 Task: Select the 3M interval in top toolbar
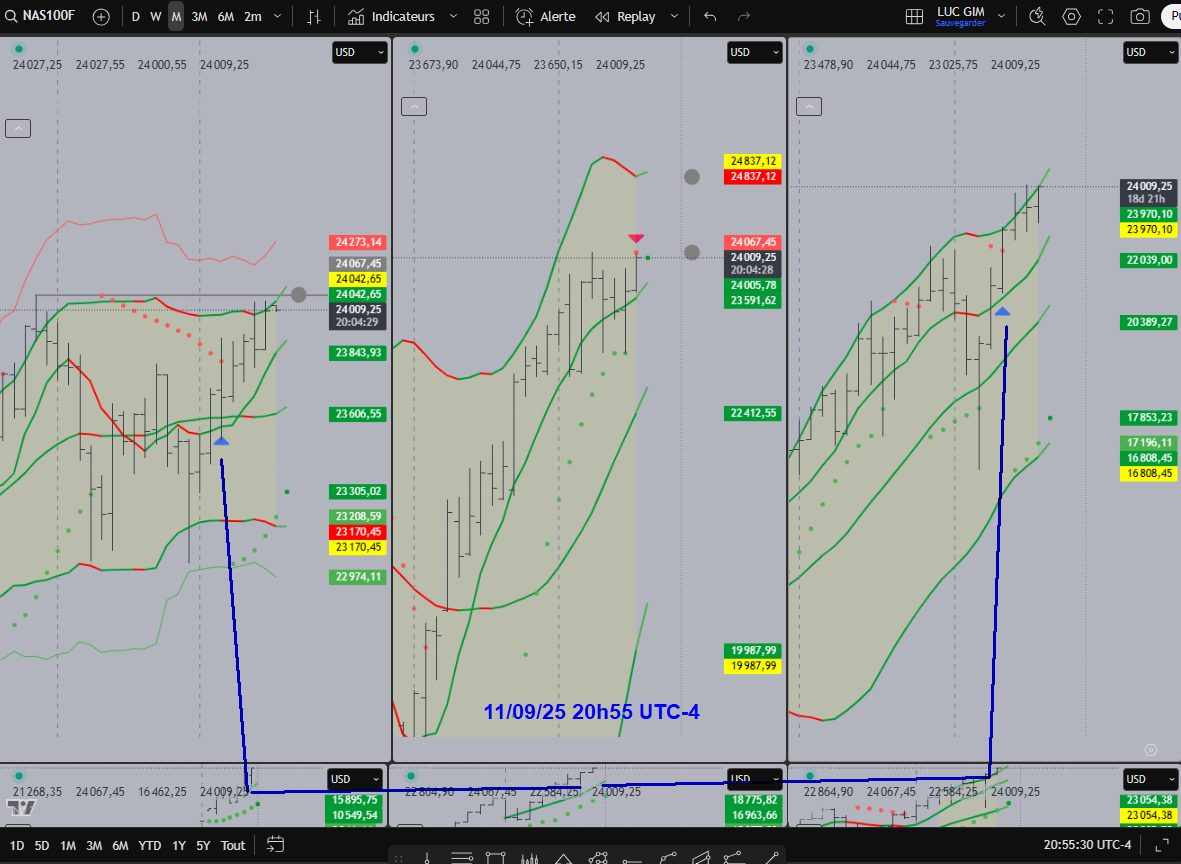[x=200, y=17]
